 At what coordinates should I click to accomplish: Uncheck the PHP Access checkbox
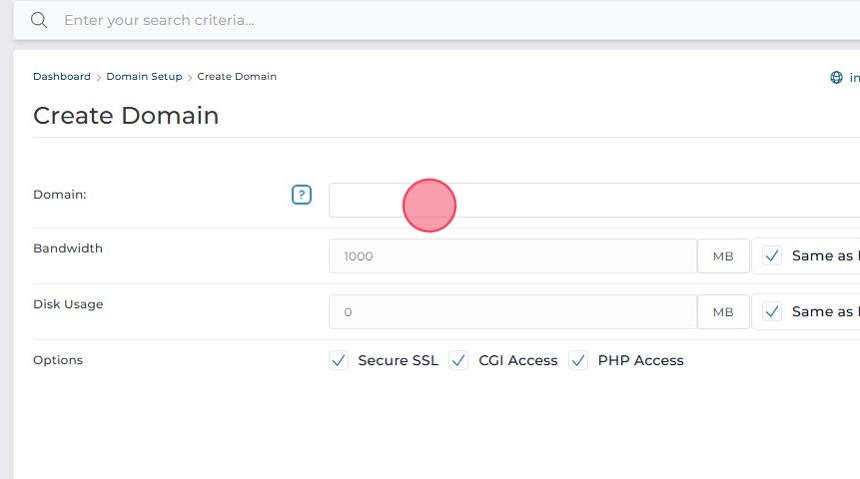(x=578, y=360)
